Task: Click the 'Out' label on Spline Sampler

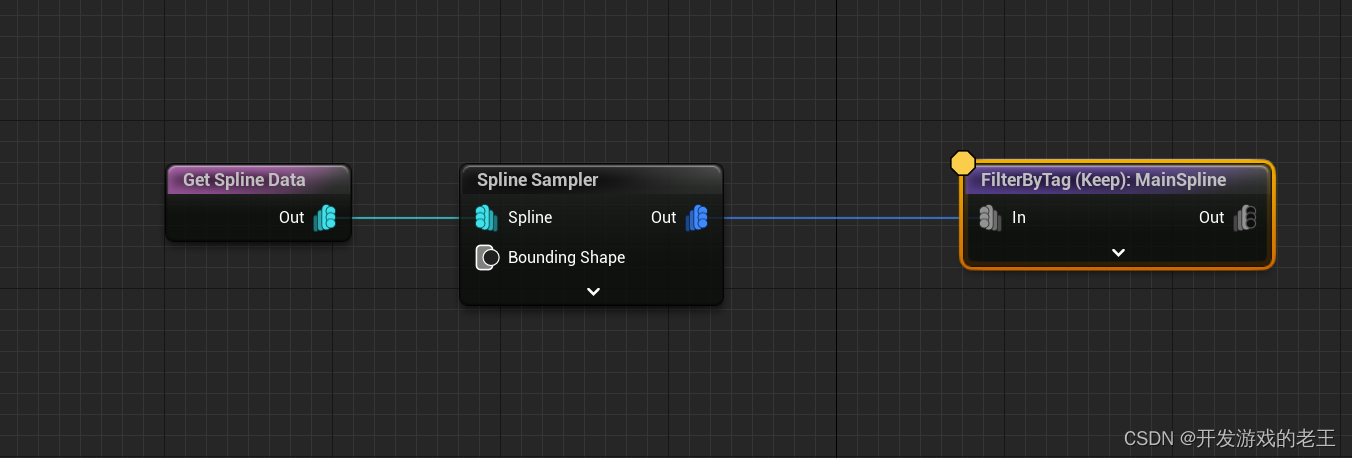Action: [x=664, y=217]
